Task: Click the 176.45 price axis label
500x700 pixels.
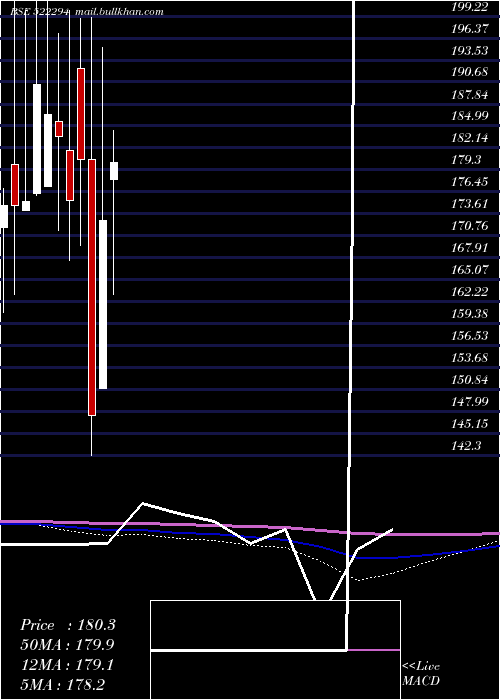Action: [x=470, y=182]
